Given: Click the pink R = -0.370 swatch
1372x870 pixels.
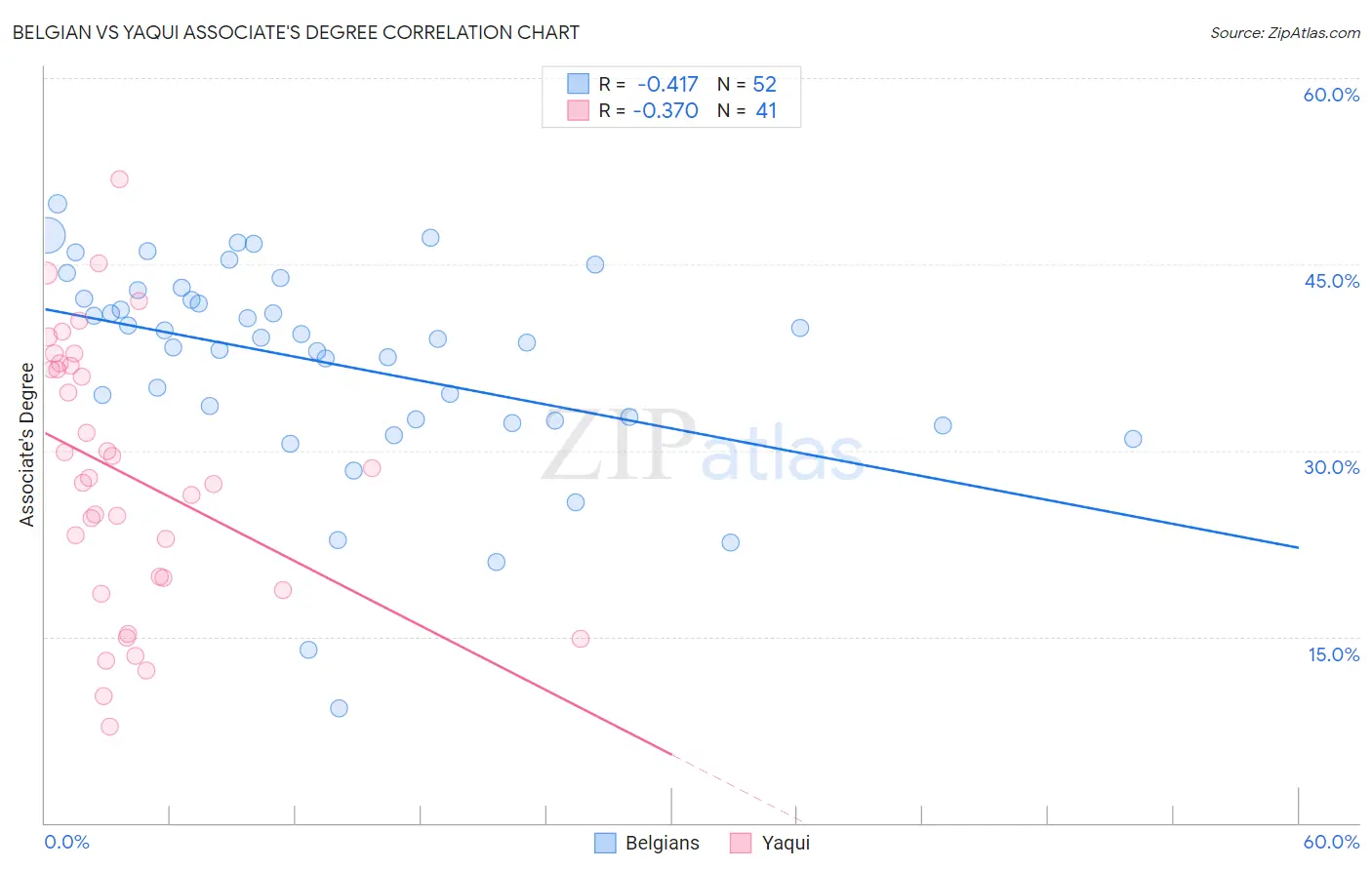Looking at the screenshot, I should [x=579, y=110].
